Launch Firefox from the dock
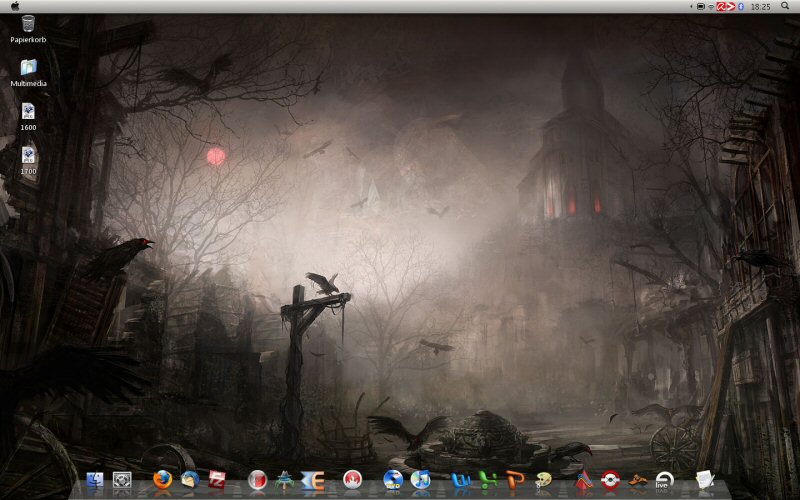The width and height of the screenshot is (800, 500). [x=162, y=480]
